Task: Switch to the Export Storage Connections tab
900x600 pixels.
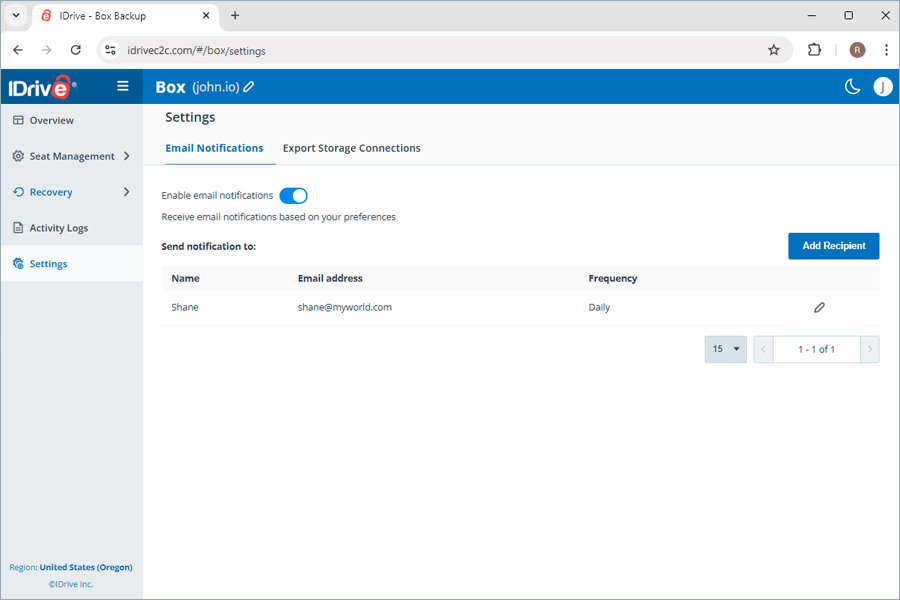Action: click(x=351, y=147)
